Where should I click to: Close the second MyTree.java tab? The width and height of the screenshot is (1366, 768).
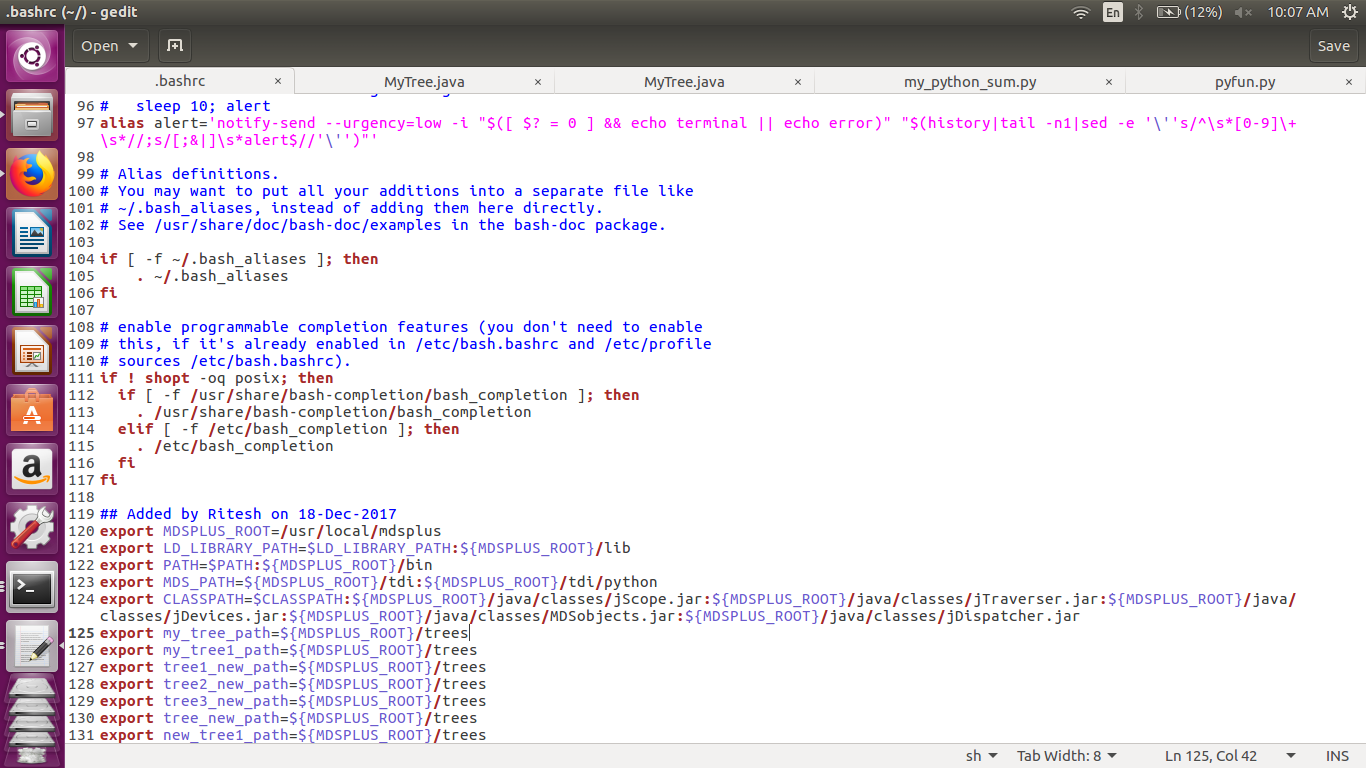[797, 81]
